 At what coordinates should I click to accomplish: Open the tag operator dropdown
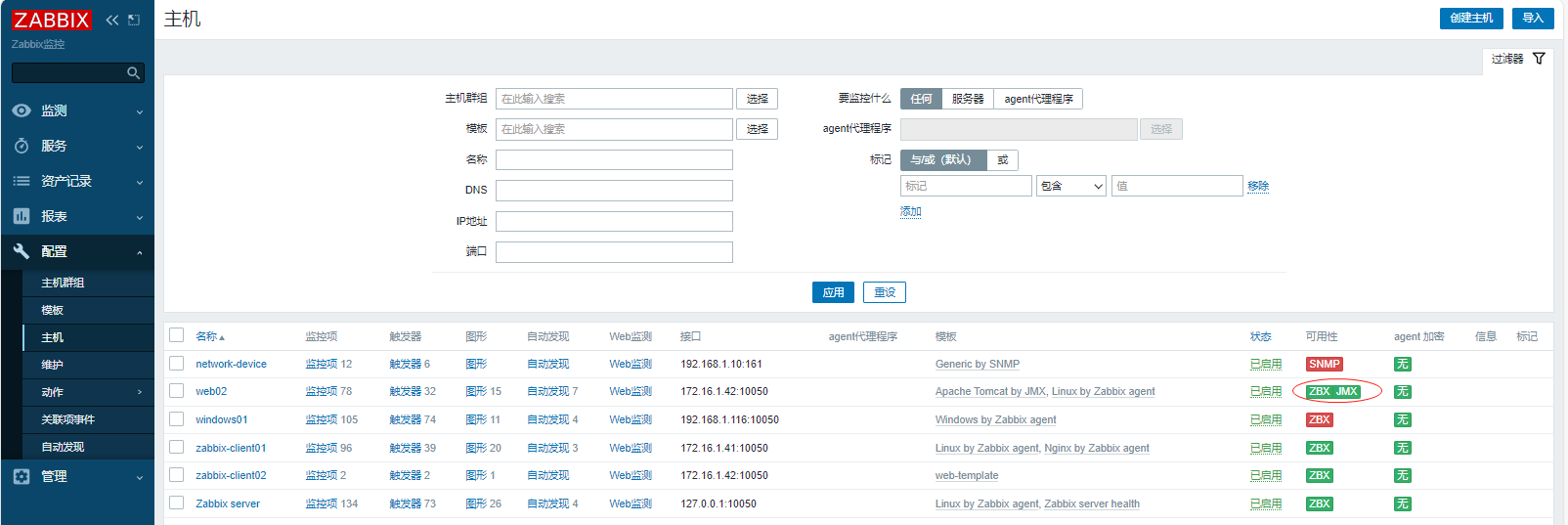pyautogui.click(x=1070, y=186)
